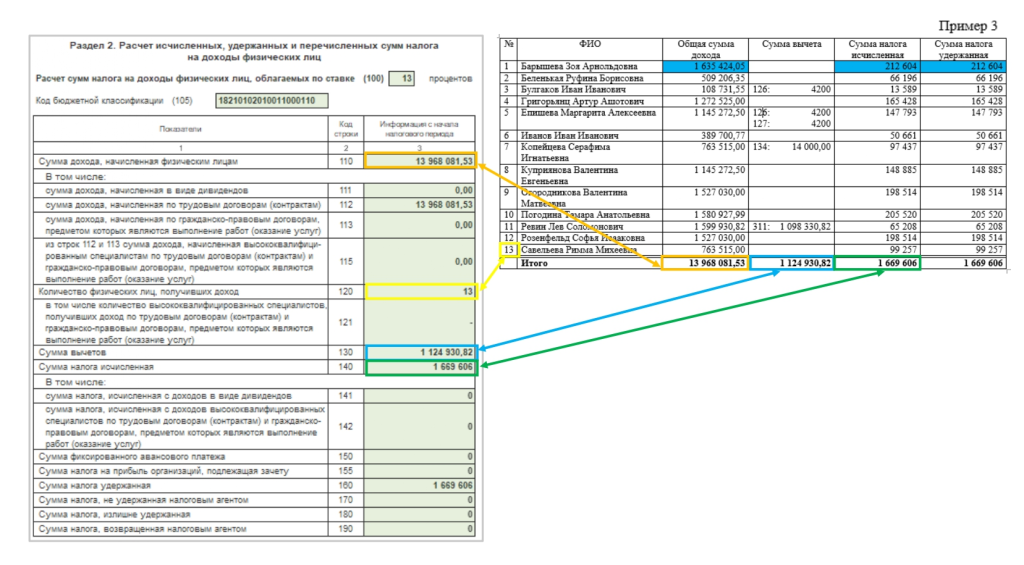Image resolution: width=1024 pixels, height=565 pixels.
Task: Click the line 160 withheld tax field
Action: pos(420,485)
